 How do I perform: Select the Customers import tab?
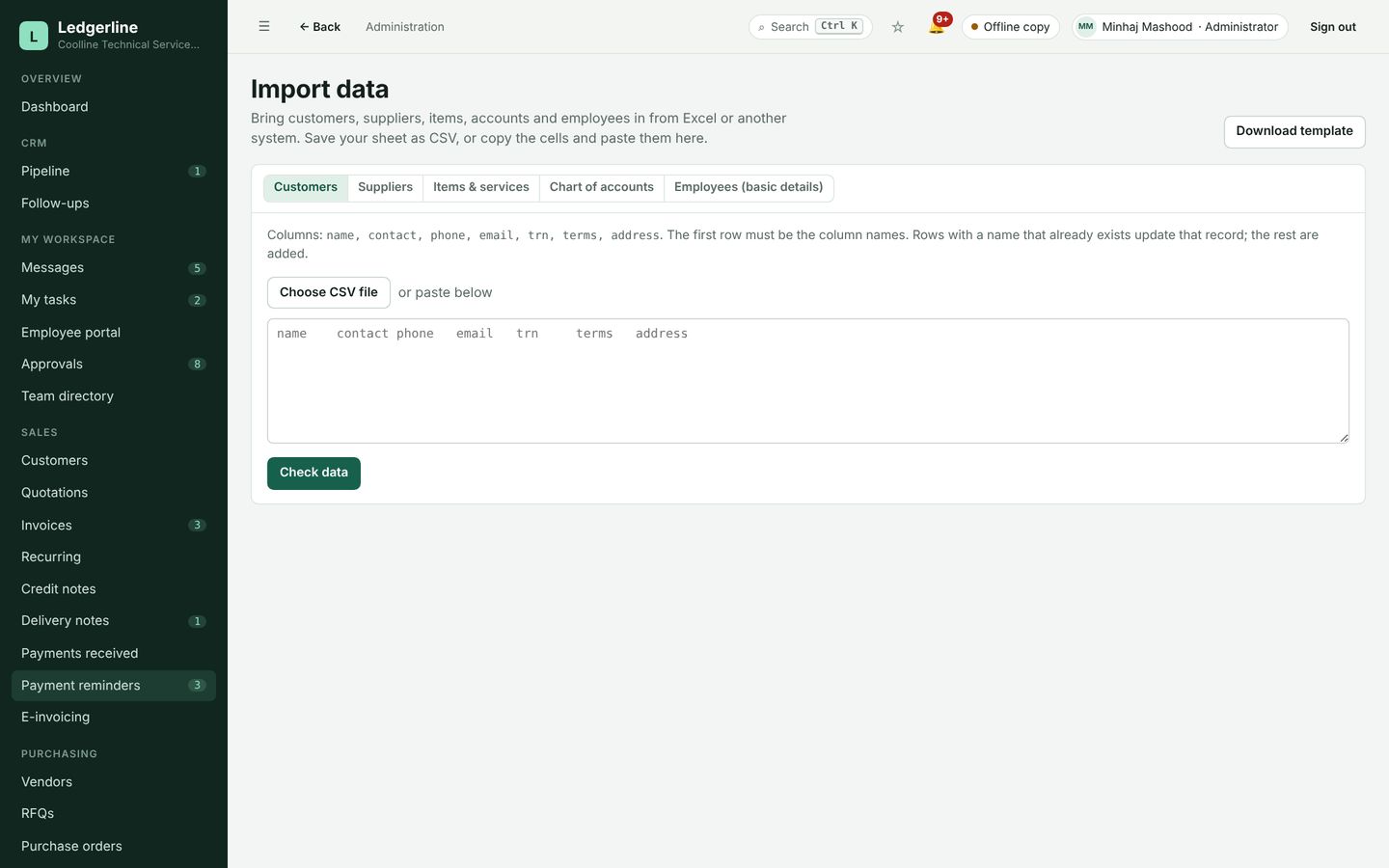click(x=306, y=188)
